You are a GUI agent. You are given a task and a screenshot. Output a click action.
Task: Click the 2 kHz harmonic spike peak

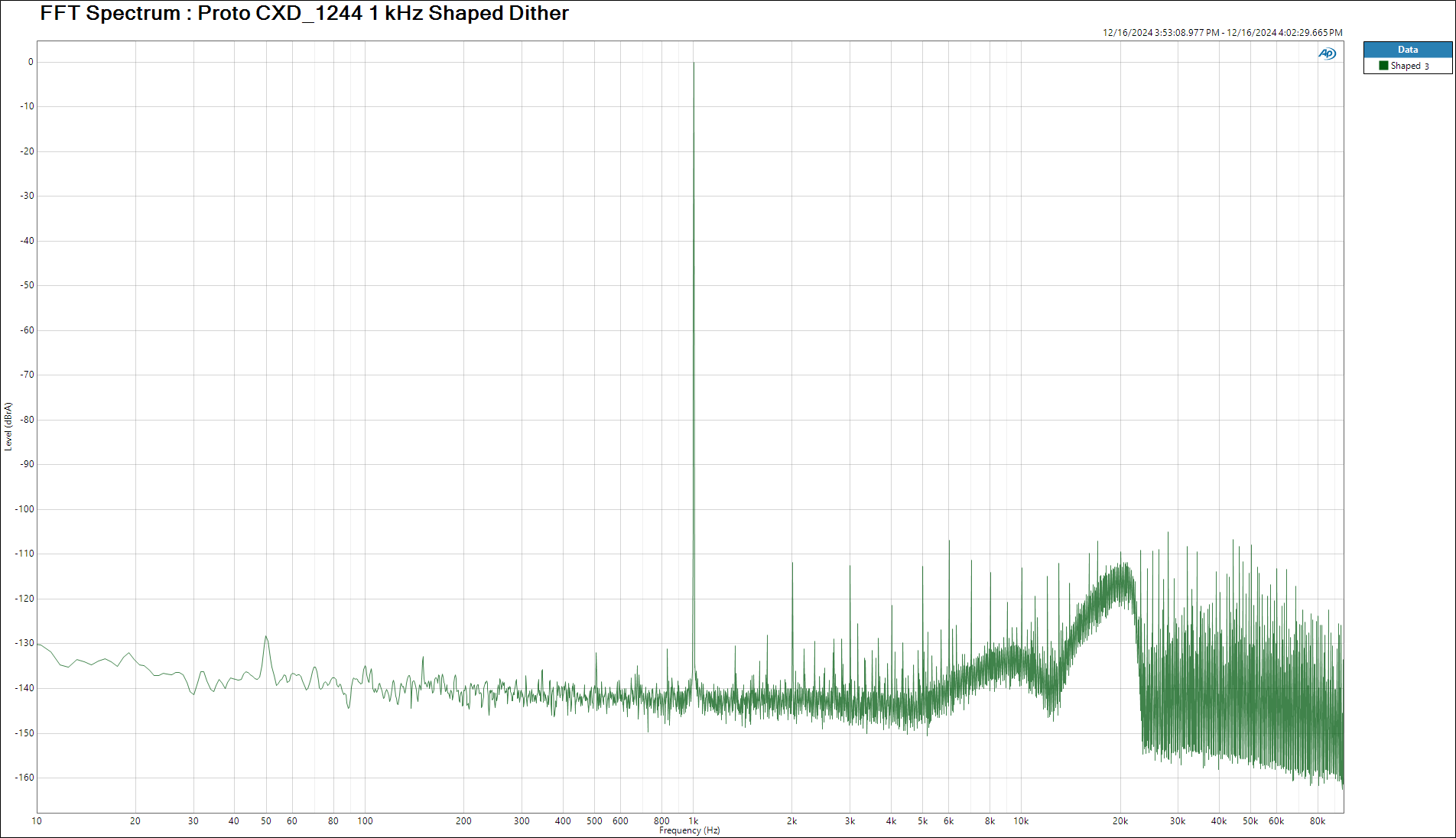coord(792,564)
